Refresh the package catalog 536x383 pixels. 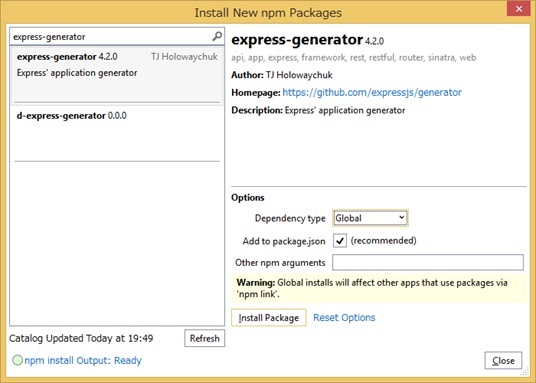(x=204, y=338)
